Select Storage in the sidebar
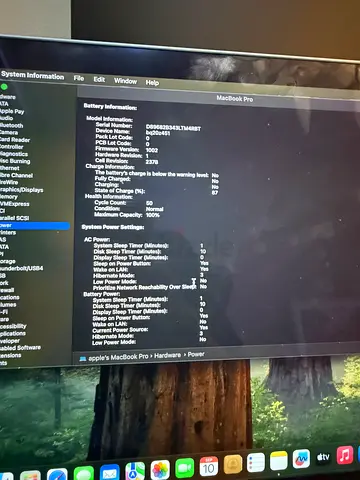The height and width of the screenshot is (480, 360). [8, 261]
